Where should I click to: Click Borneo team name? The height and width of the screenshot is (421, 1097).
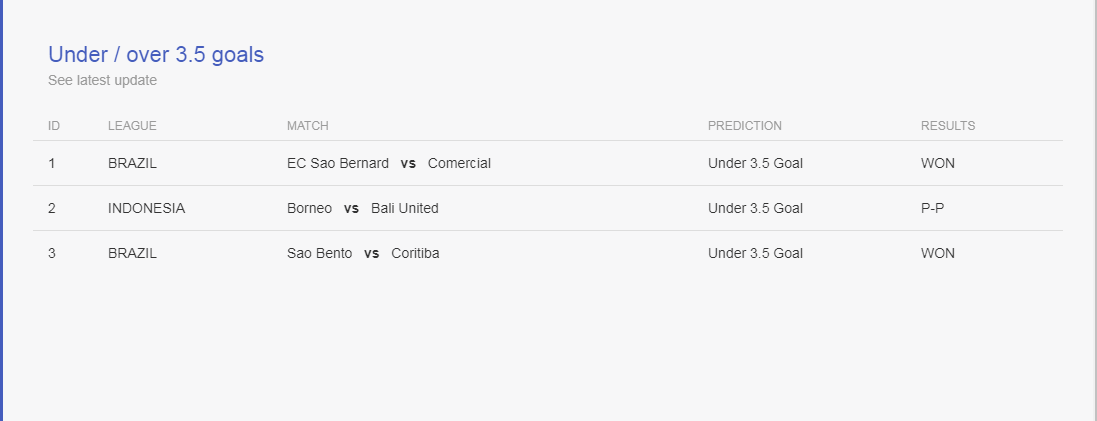(x=309, y=208)
